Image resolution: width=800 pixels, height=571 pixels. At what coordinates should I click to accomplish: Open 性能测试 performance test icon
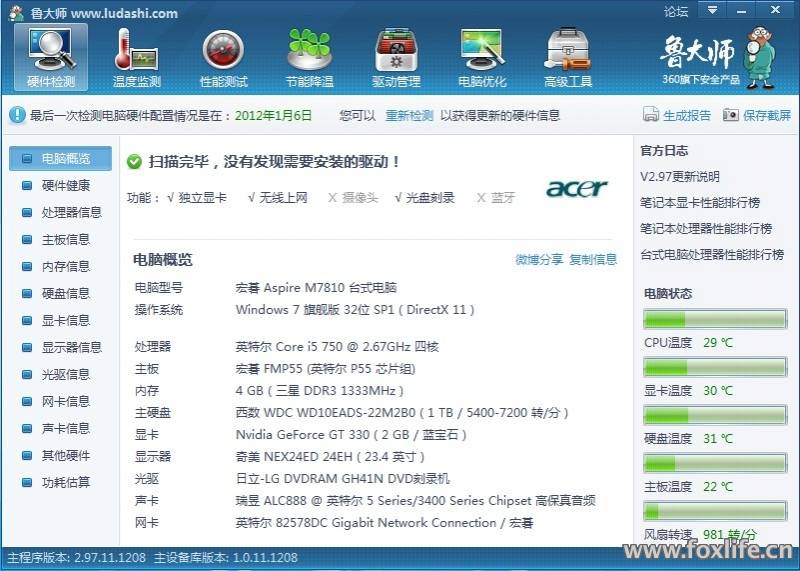(x=224, y=56)
